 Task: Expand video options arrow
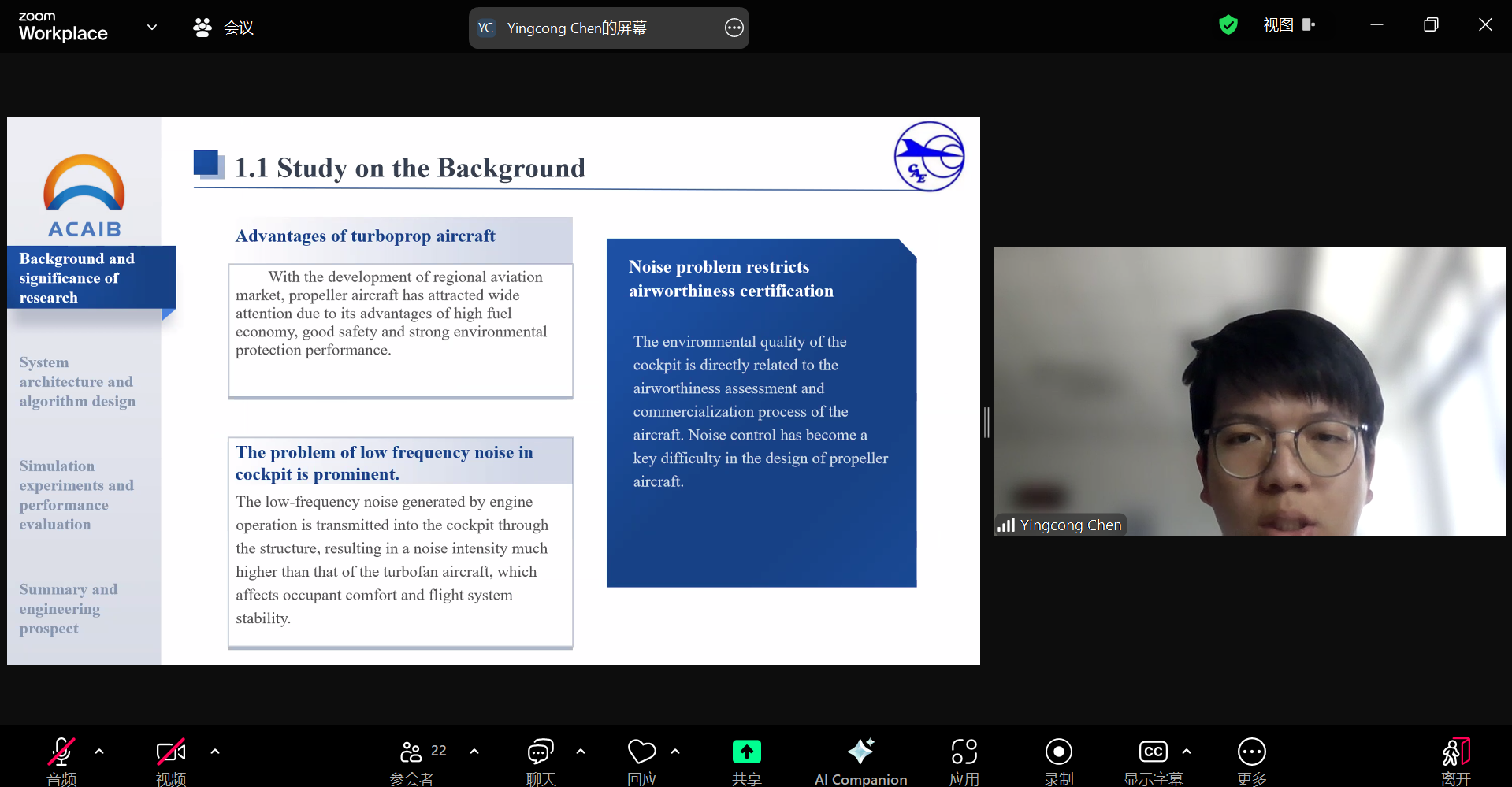click(x=215, y=752)
